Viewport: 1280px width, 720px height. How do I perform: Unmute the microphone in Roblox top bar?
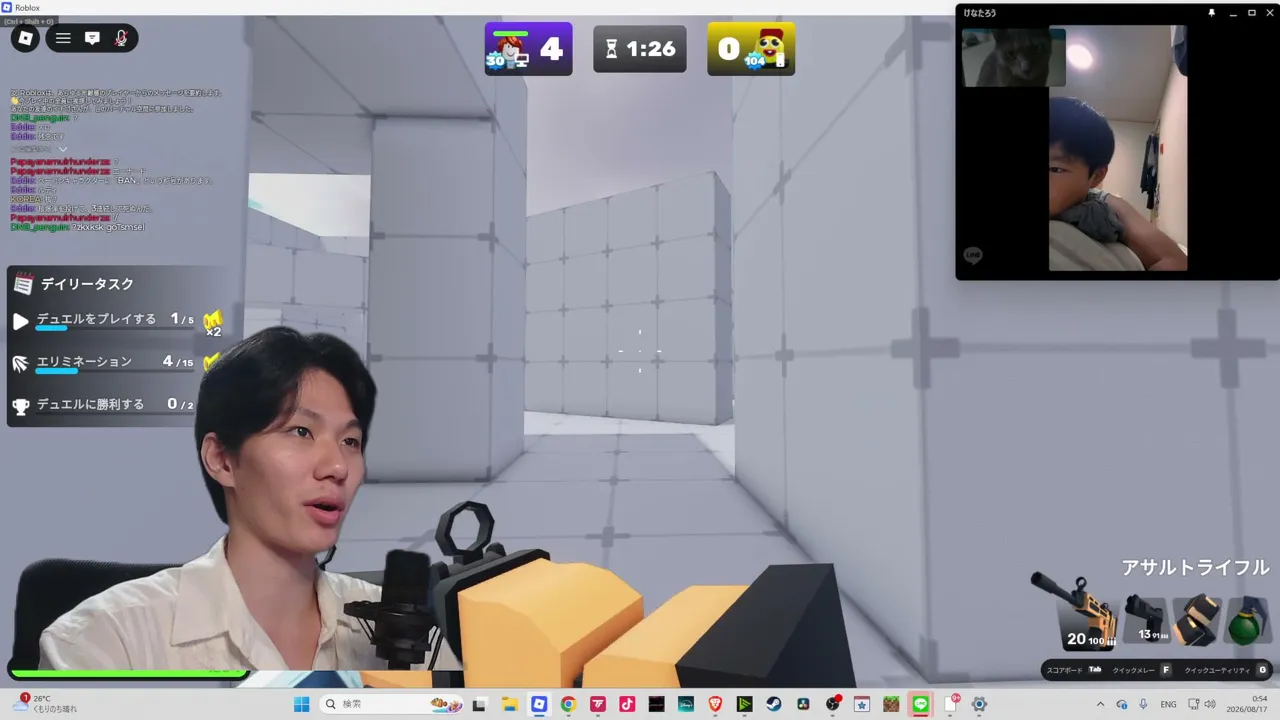pyautogui.click(x=121, y=38)
